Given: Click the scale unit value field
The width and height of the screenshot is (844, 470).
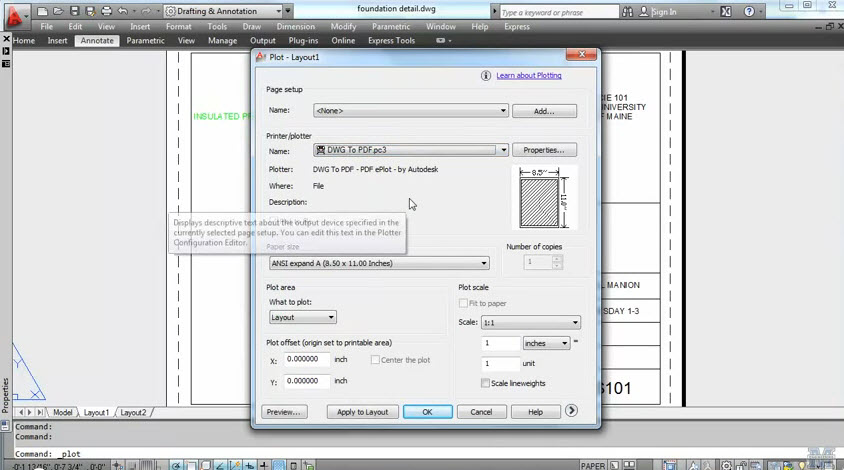Looking at the screenshot, I should 500,363.
